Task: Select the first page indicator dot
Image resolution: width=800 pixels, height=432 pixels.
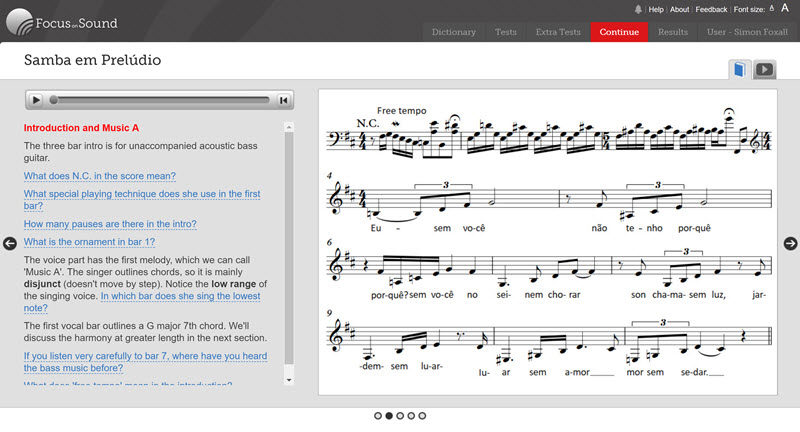Action: [x=378, y=416]
